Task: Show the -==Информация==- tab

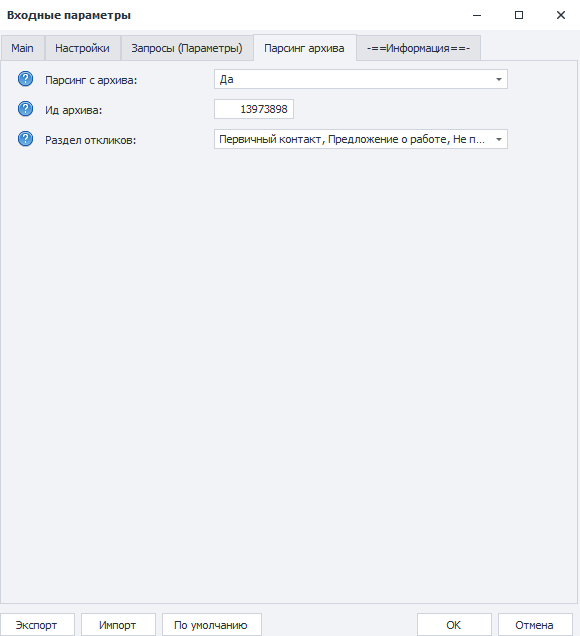Action: click(419, 48)
